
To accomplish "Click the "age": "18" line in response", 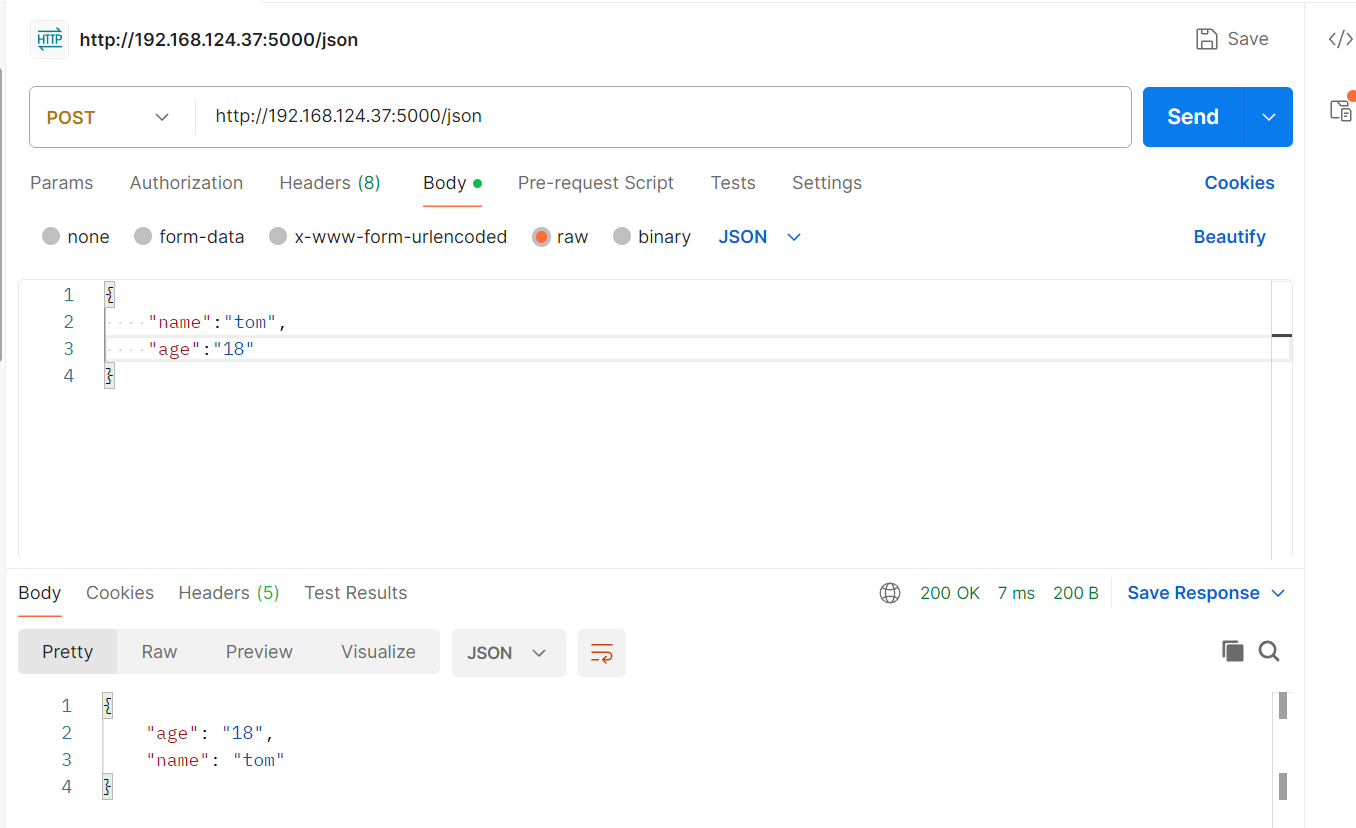I will 209,733.
